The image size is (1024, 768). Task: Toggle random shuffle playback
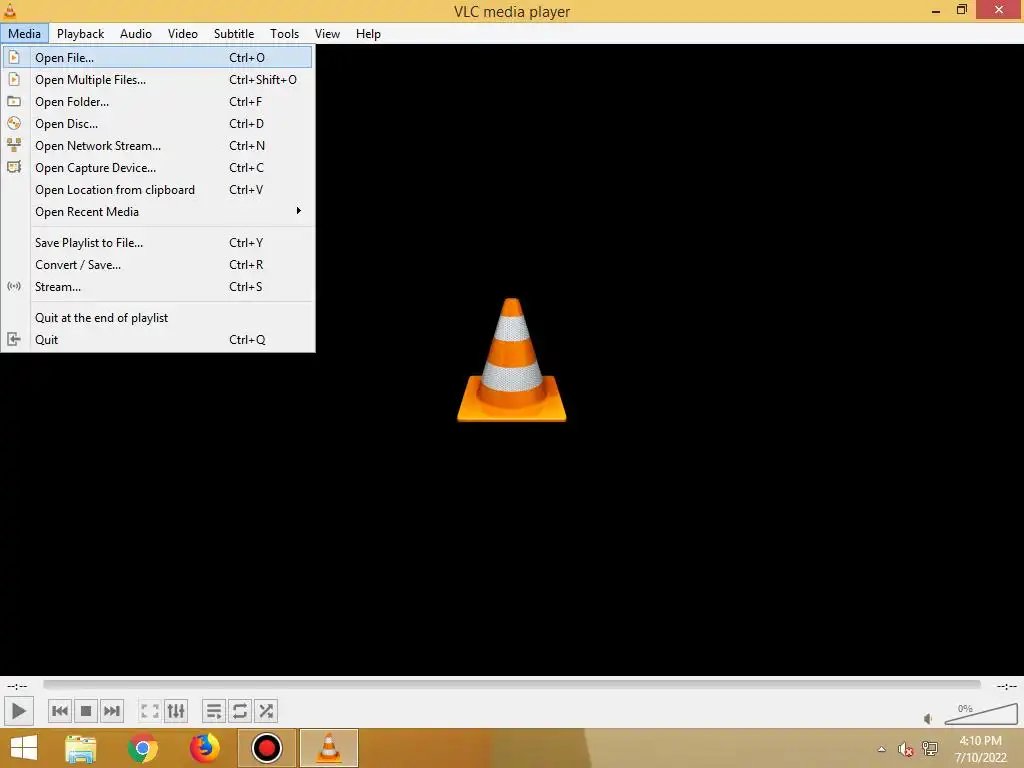pos(266,711)
